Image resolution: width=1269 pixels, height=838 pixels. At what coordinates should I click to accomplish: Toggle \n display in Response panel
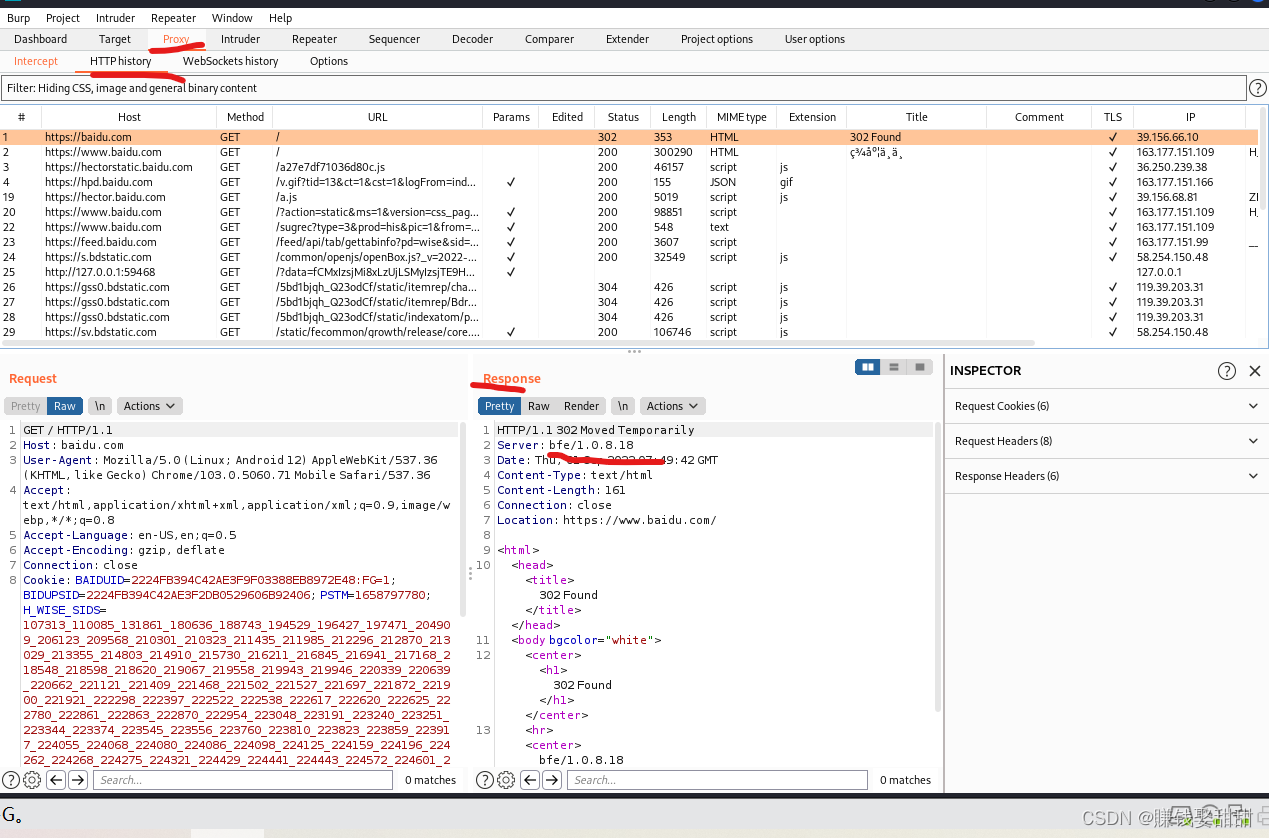(x=623, y=406)
